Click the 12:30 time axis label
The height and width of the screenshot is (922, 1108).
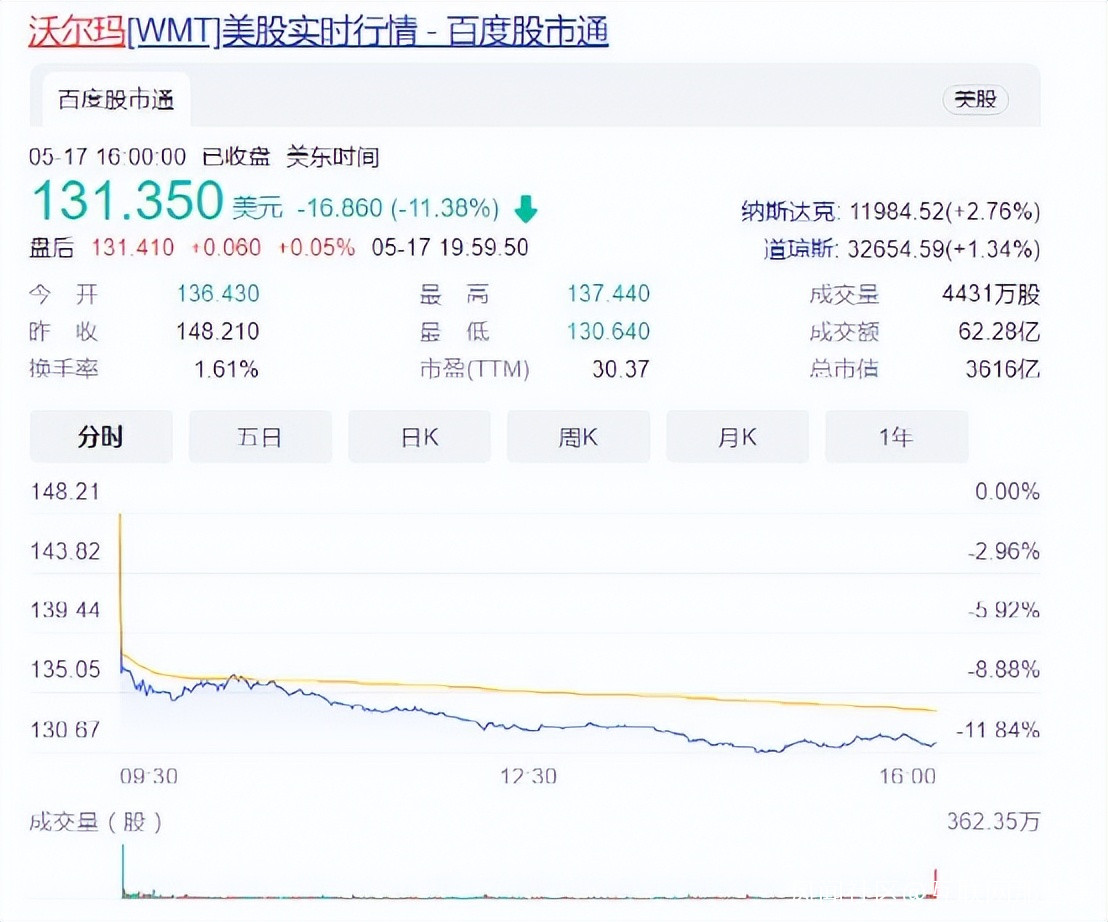point(529,776)
